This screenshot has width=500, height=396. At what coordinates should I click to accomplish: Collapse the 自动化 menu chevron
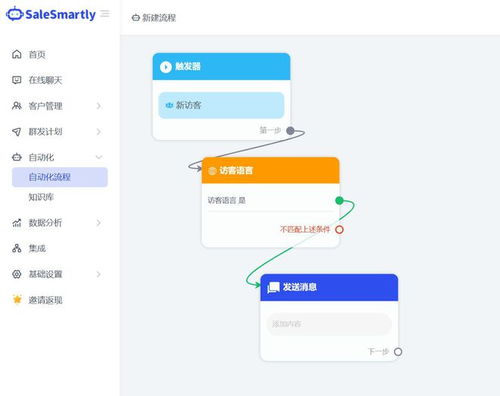(99, 157)
